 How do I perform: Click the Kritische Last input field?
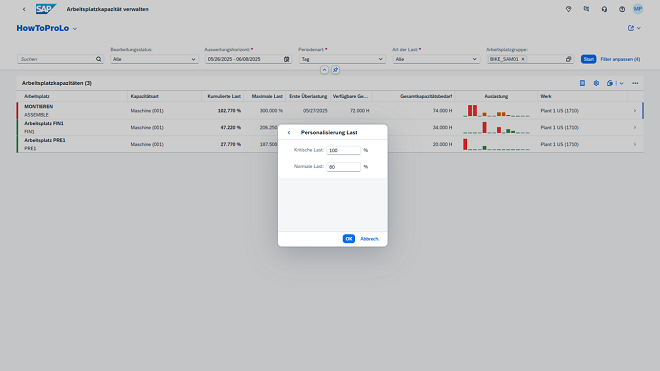[343, 150]
